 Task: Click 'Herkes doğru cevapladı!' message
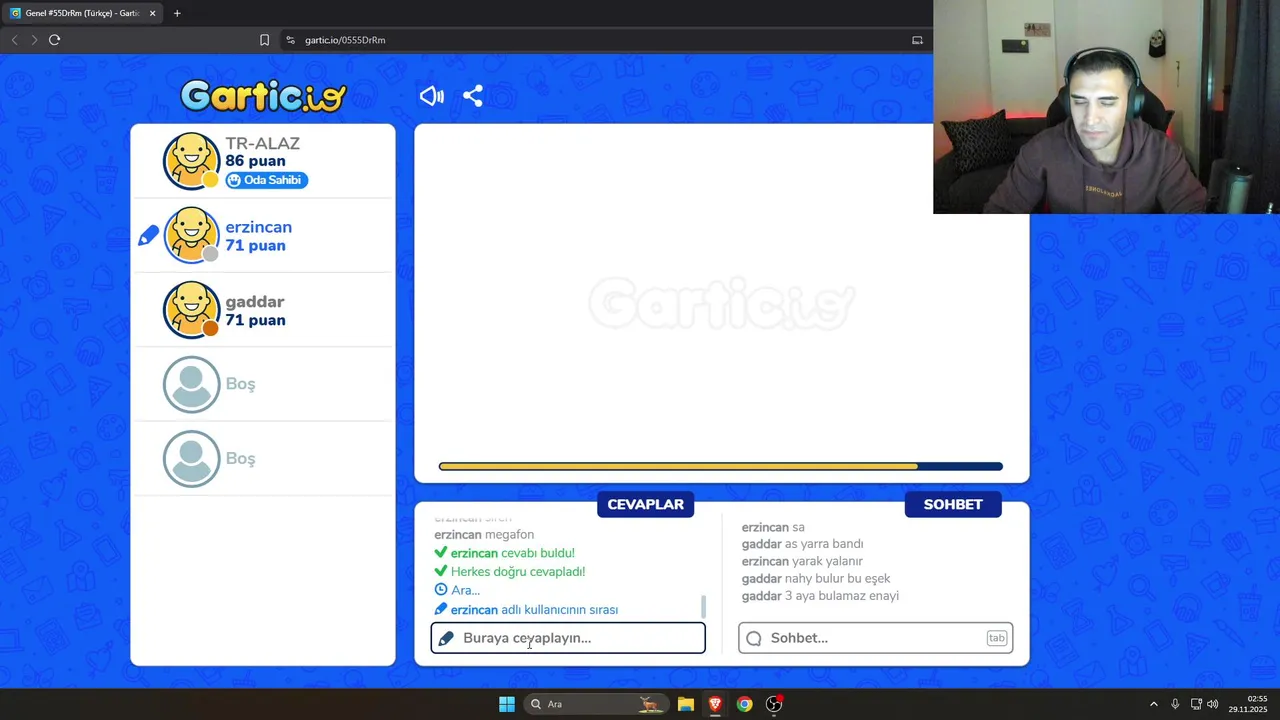click(x=509, y=572)
